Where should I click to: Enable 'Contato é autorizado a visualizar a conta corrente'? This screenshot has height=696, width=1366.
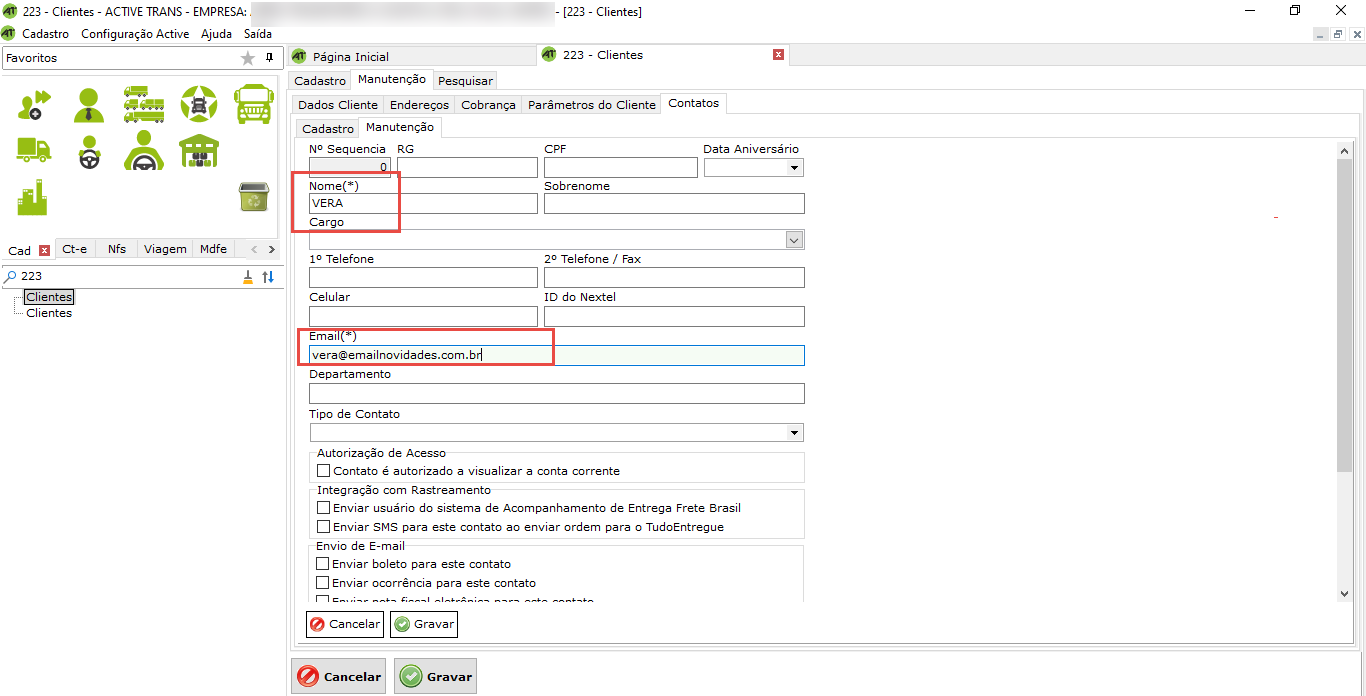[x=323, y=471]
